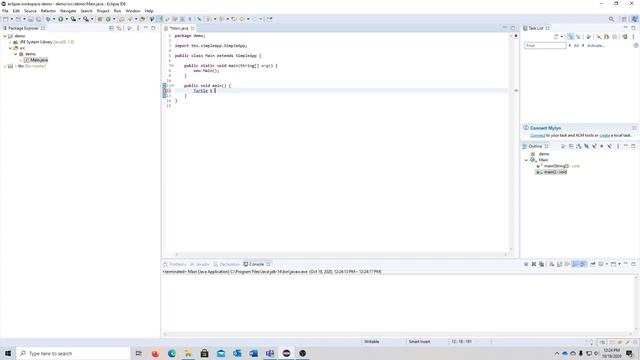Open the Refactor menu

coord(48,11)
